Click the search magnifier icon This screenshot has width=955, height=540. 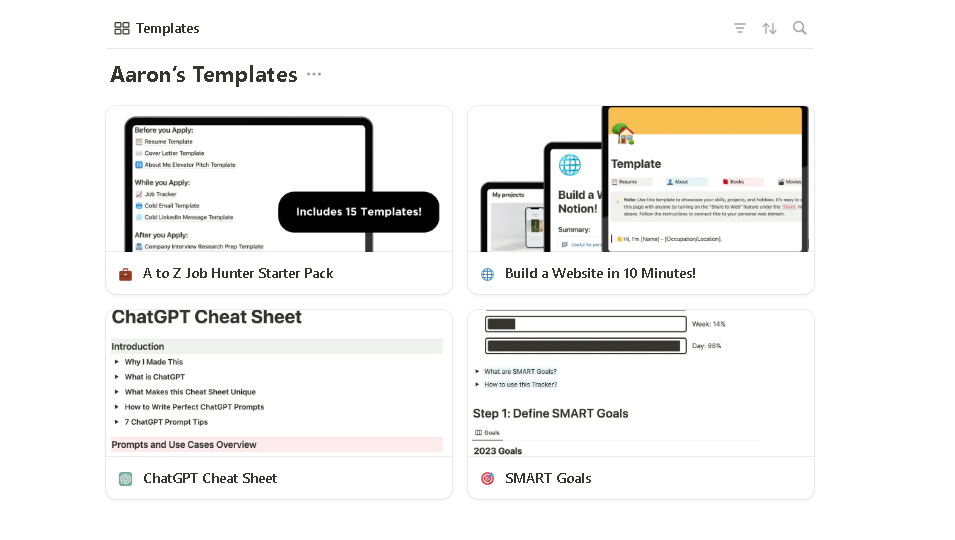(x=800, y=28)
